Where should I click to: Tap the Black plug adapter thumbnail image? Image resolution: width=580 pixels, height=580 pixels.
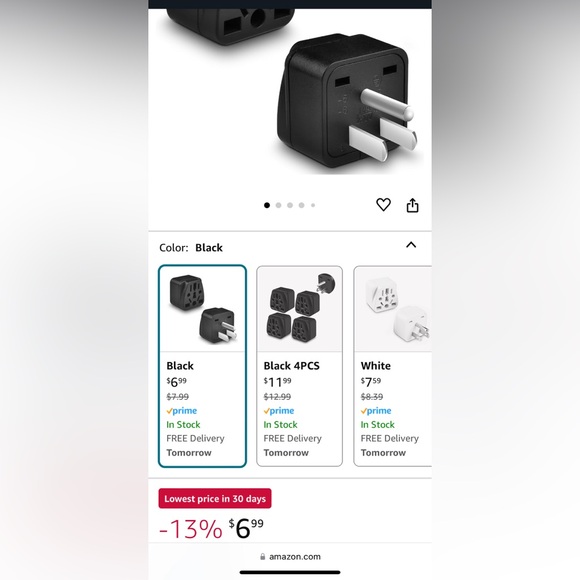203,309
